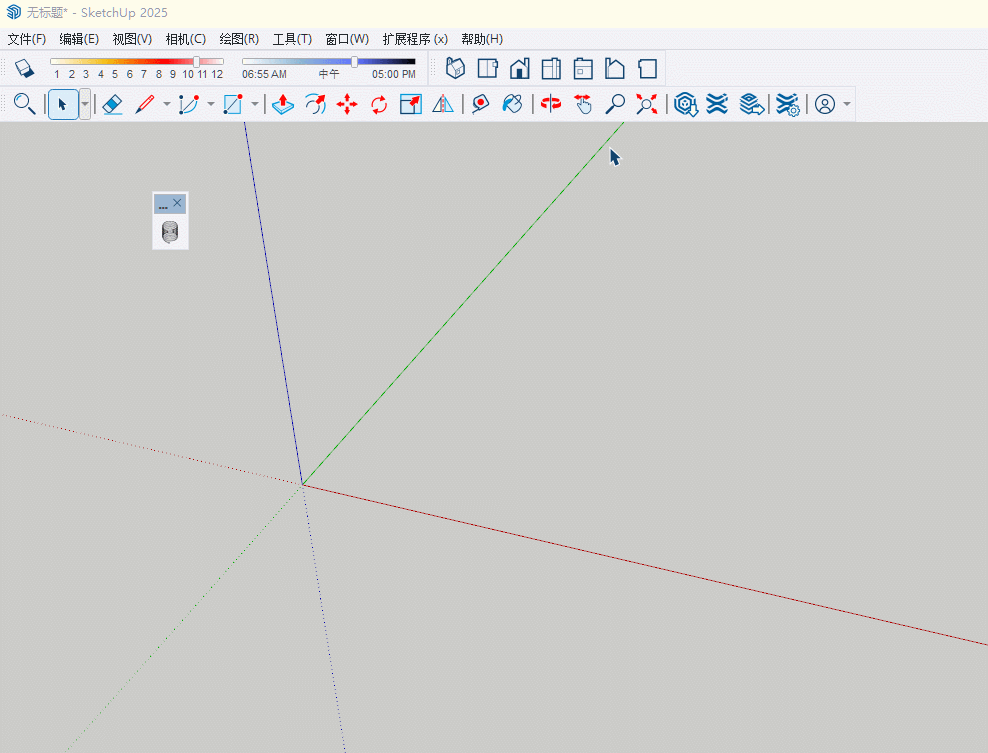Click the time-of-day shadow slider handle
Viewport: 988px width, 753px height.
(354, 62)
